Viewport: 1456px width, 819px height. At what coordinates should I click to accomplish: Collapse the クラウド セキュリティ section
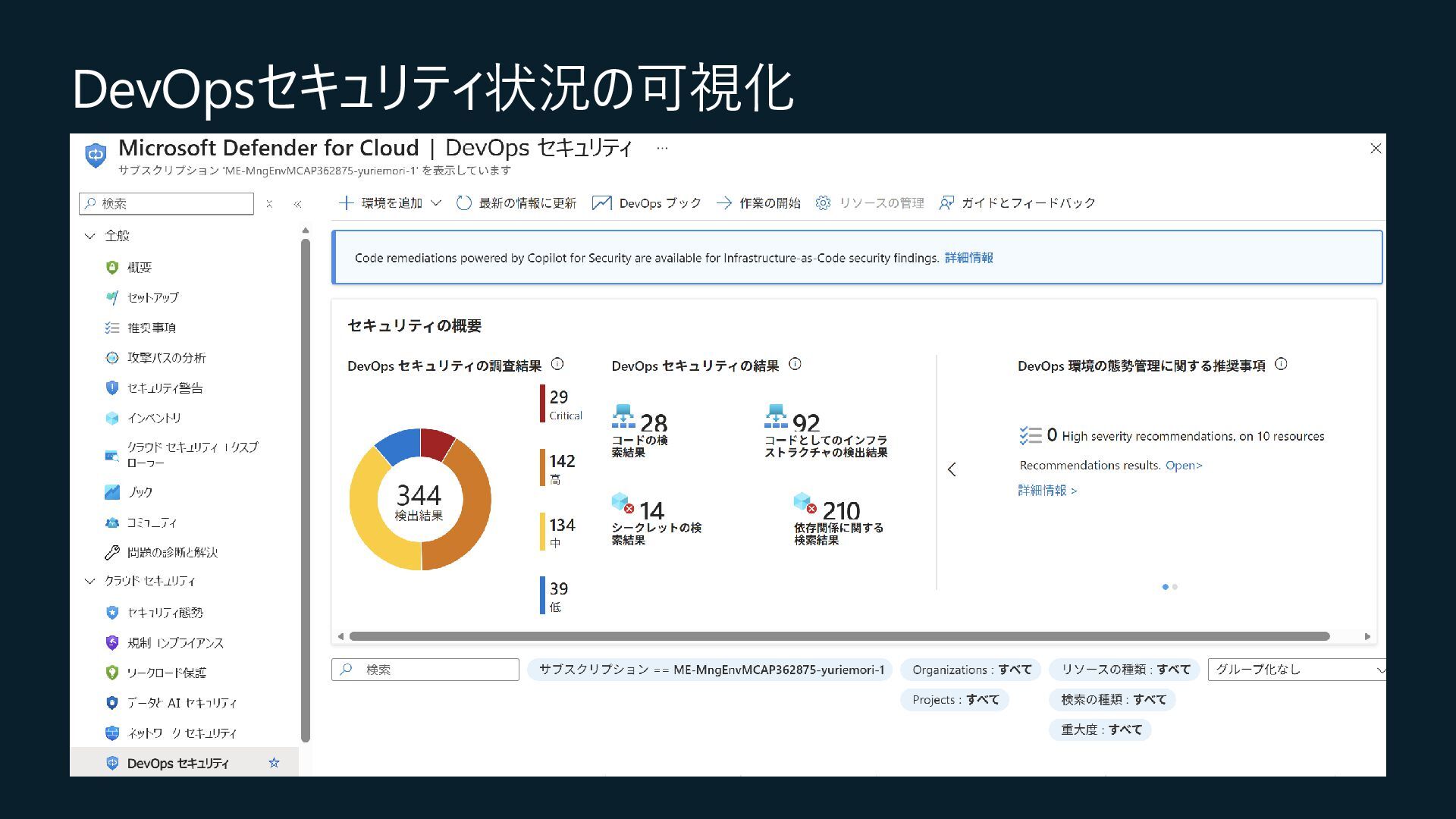(89, 582)
